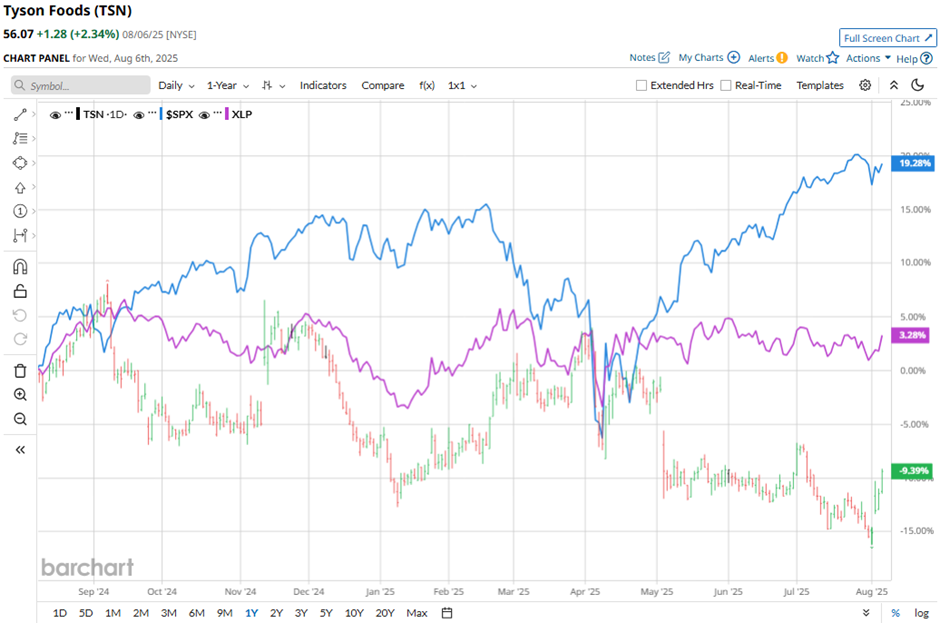Open XLP series options ellipsis

(x=218, y=113)
